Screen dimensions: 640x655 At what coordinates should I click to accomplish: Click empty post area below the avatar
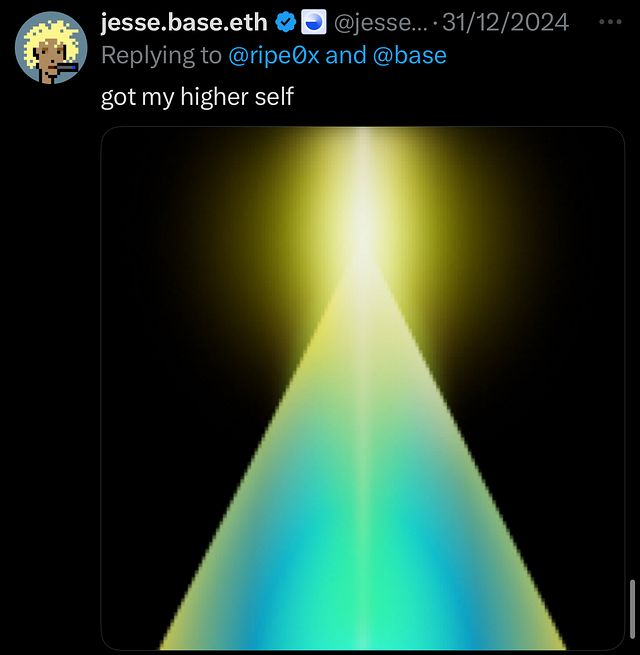click(x=51, y=334)
